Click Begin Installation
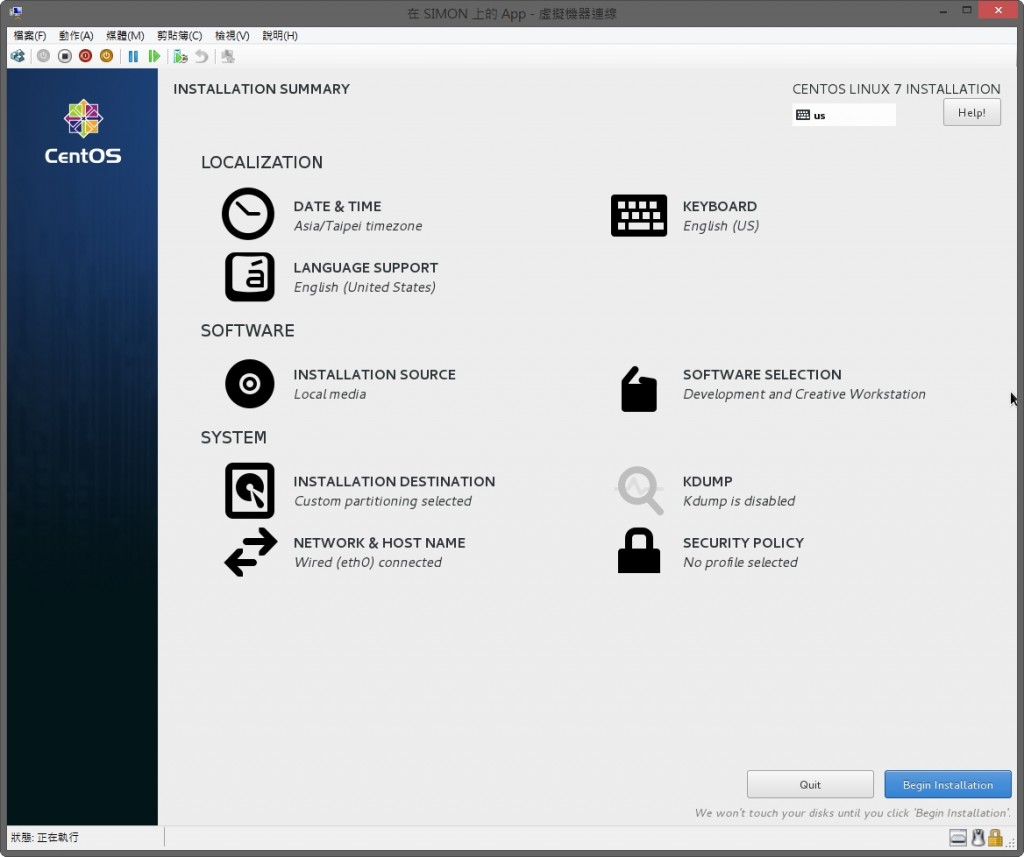Image resolution: width=1024 pixels, height=857 pixels. click(948, 784)
